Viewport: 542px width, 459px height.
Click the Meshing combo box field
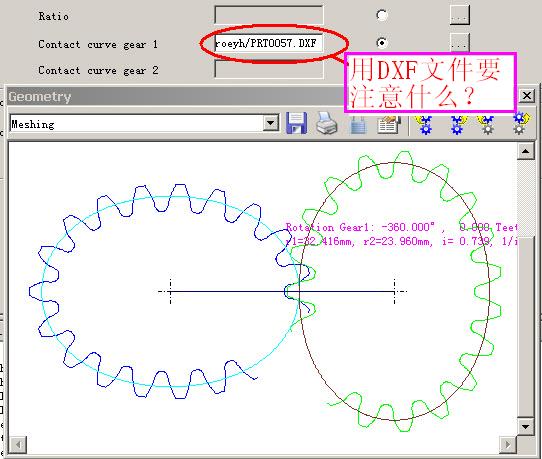coord(144,123)
